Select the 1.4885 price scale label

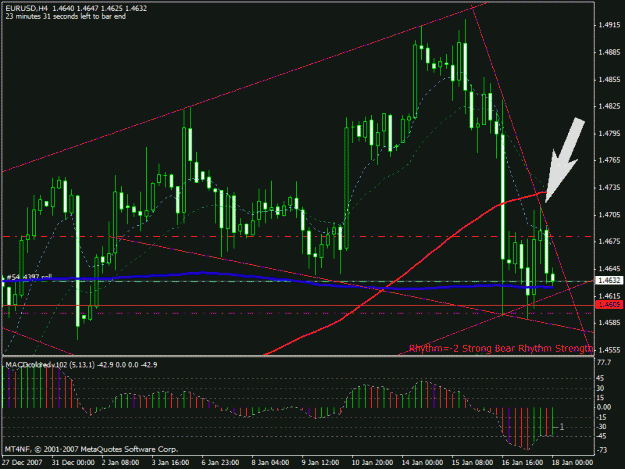609,52
